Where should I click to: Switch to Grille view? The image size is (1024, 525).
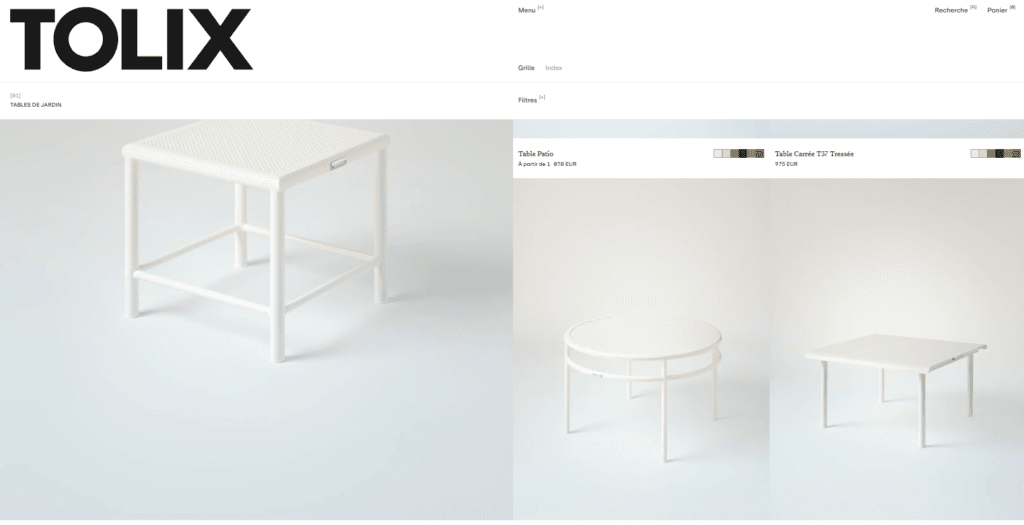pyautogui.click(x=526, y=68)
